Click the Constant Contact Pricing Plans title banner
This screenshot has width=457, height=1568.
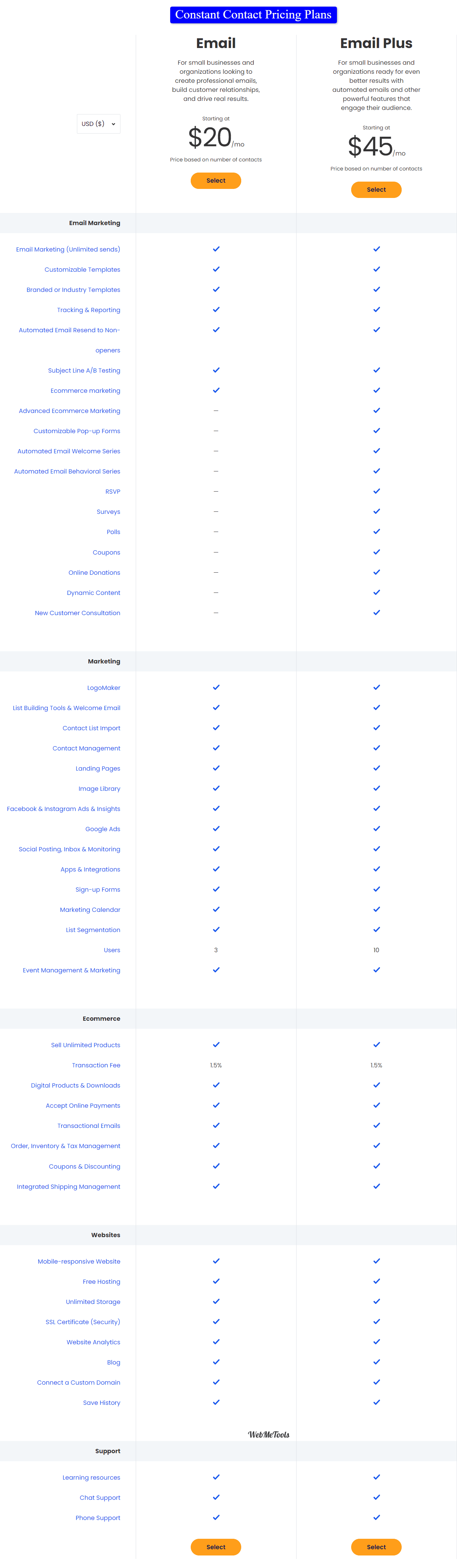tap(253, 15)
